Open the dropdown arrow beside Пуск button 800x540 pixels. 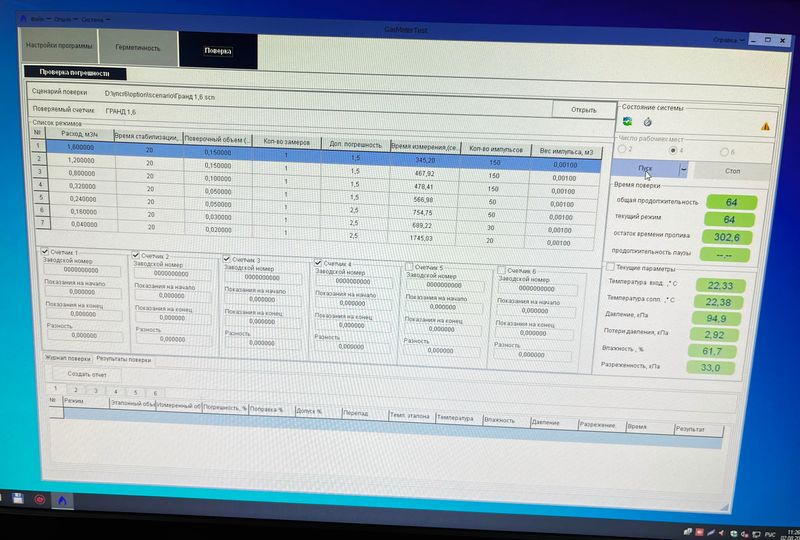(x=683, y=170)
